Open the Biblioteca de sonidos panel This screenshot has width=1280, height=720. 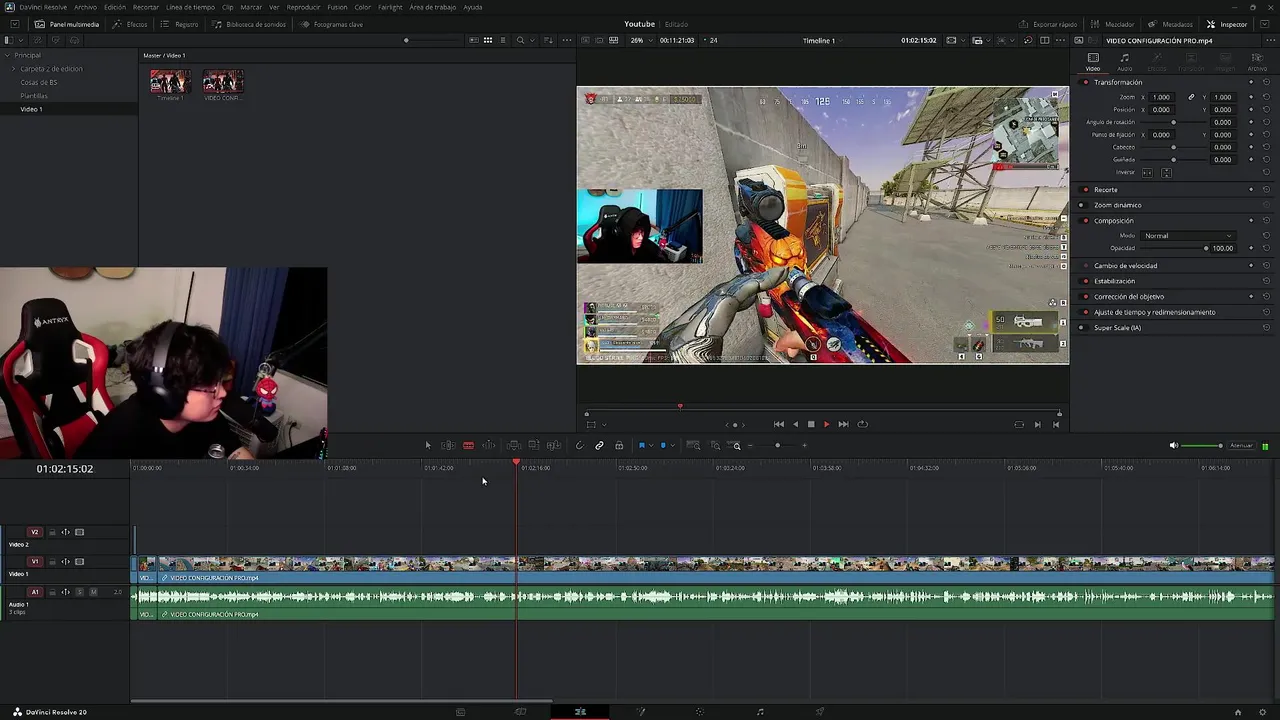point(249,24)
